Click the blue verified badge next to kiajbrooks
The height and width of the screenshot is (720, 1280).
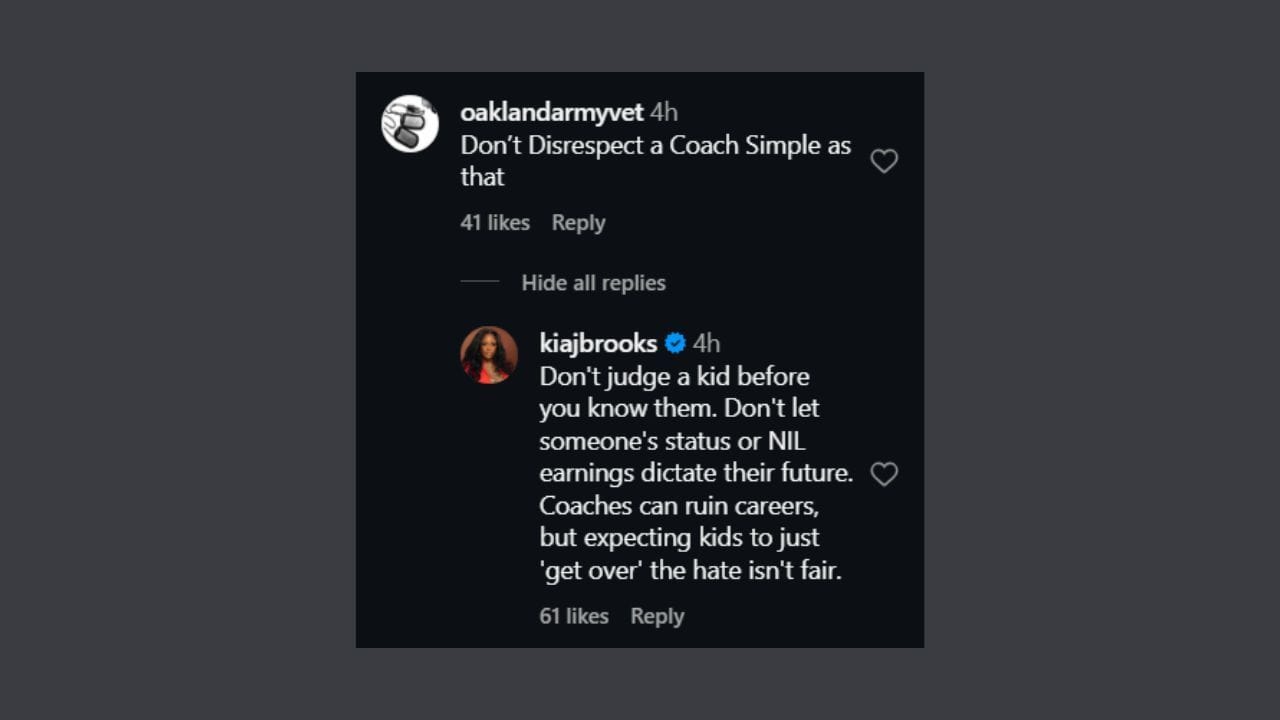point(675,343)
